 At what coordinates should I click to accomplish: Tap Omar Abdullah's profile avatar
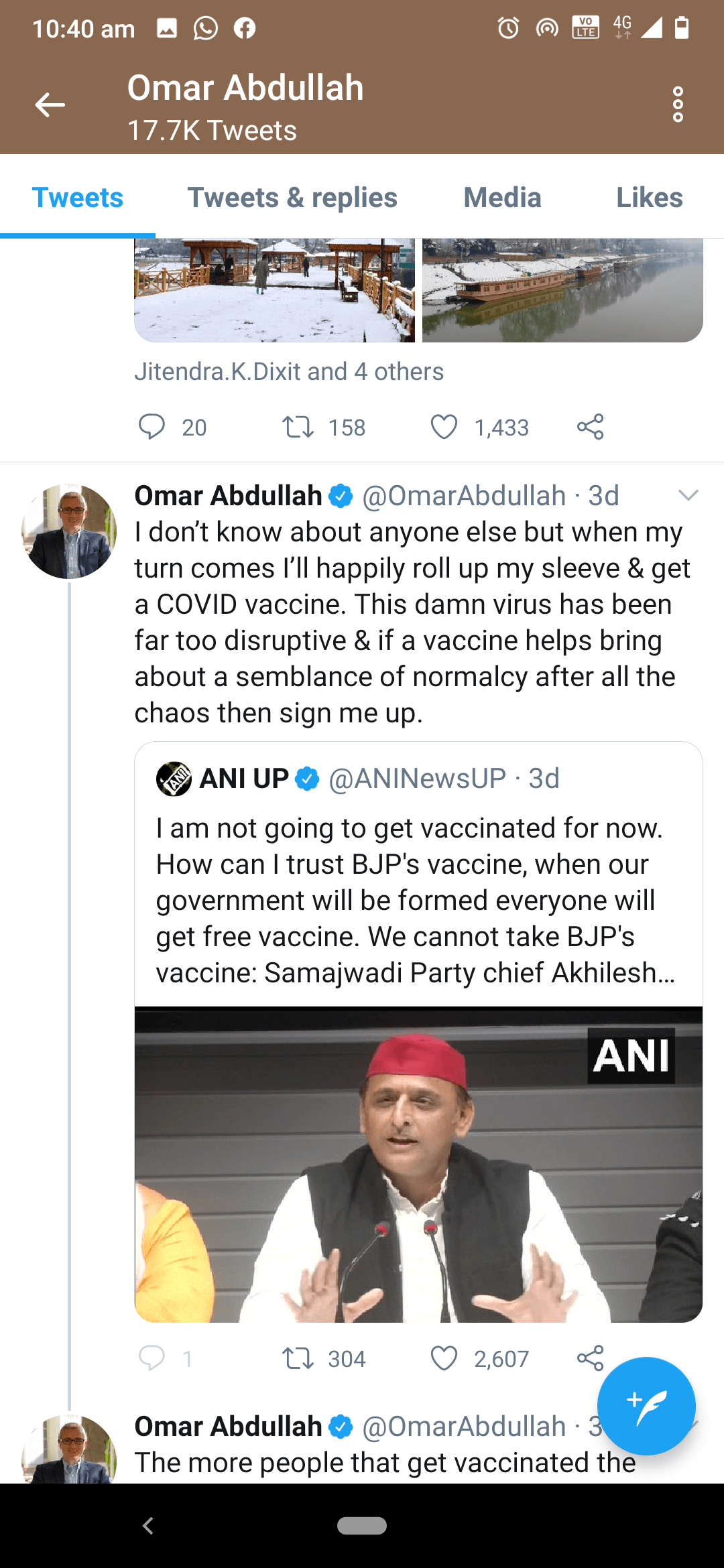tap(69, 531)
